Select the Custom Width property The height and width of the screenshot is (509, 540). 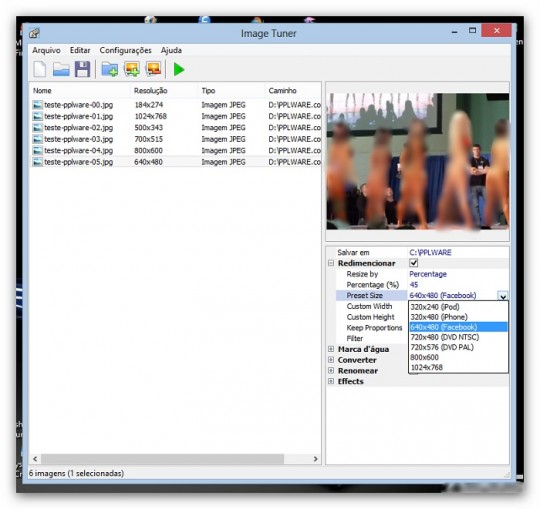369,306
